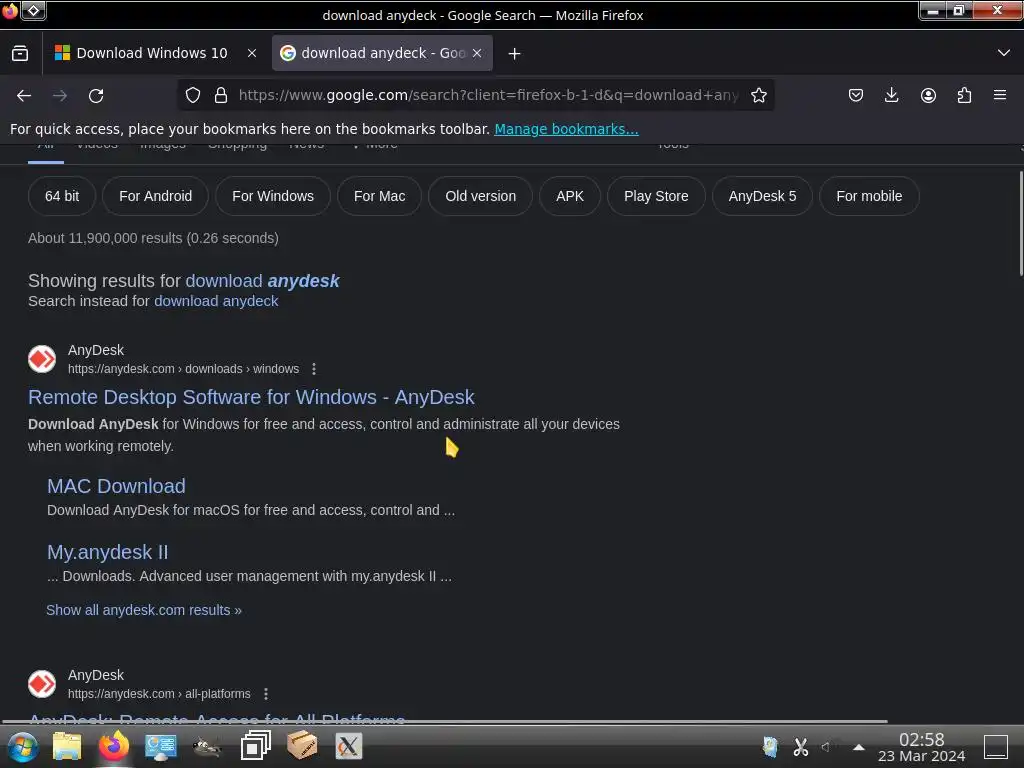Open the My.anydesk II sublink
This screenshot has height=768, width=1024.
point(108,552)
